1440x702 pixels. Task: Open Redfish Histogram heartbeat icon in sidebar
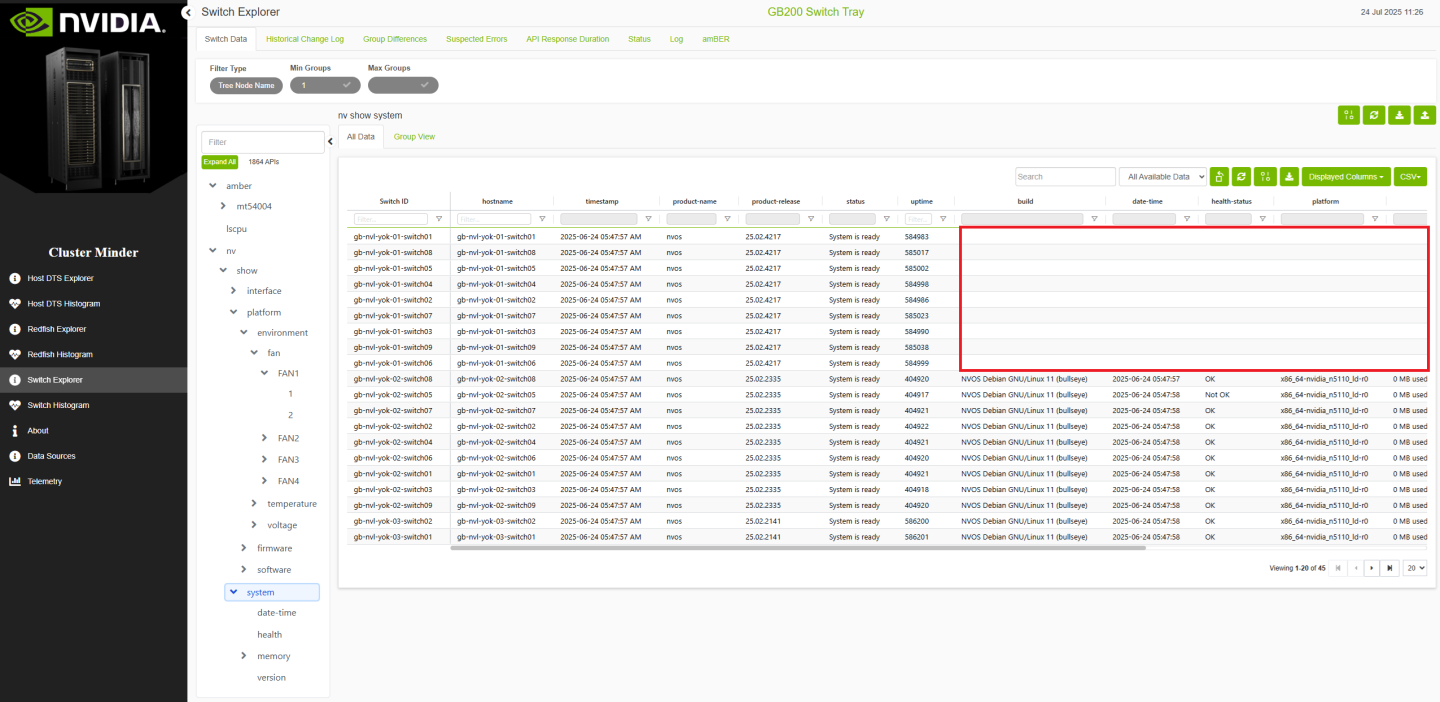pyautogui.click(x=15, y=354)
